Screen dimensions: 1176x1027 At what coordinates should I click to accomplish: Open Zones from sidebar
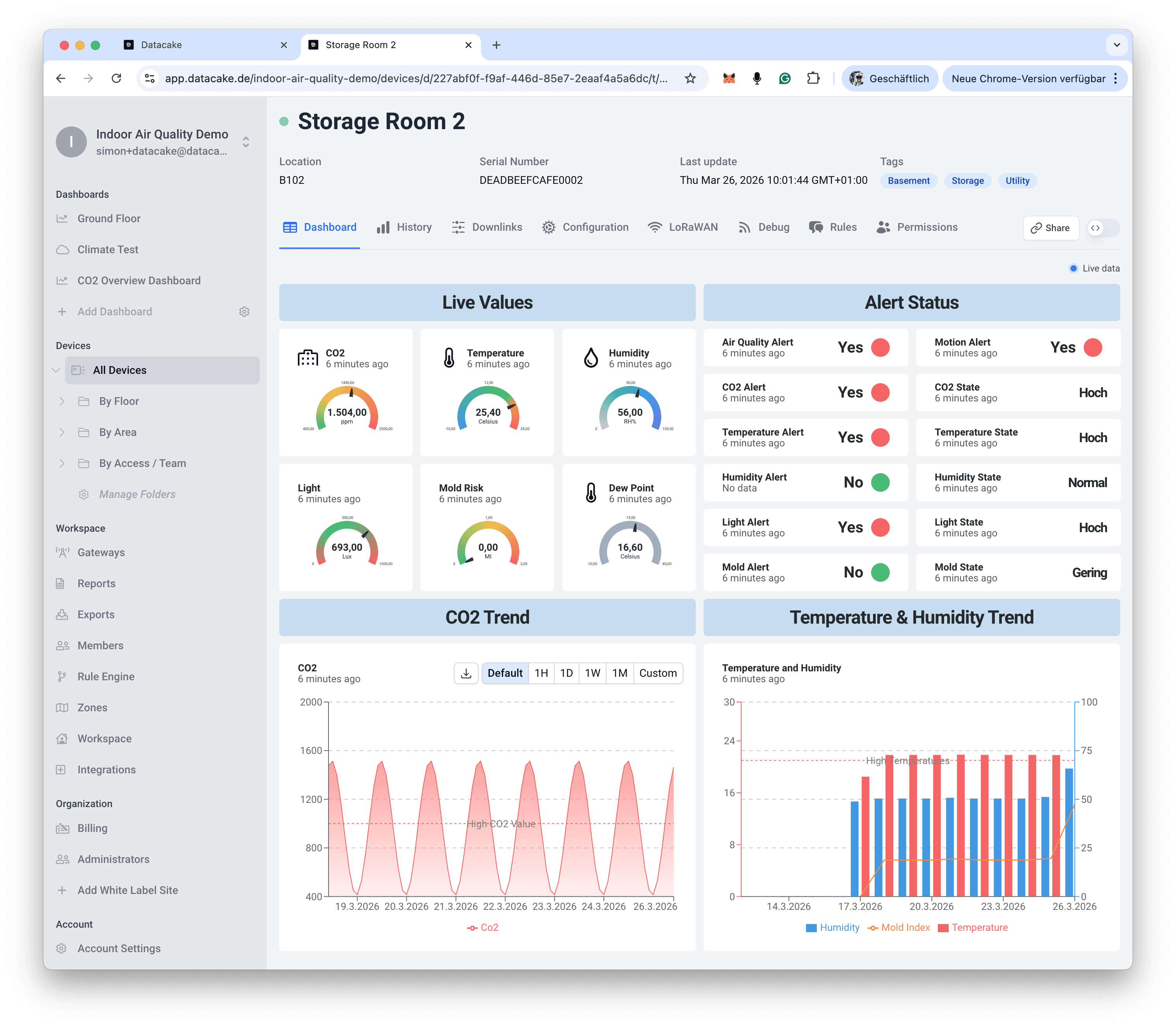point(92,707)
